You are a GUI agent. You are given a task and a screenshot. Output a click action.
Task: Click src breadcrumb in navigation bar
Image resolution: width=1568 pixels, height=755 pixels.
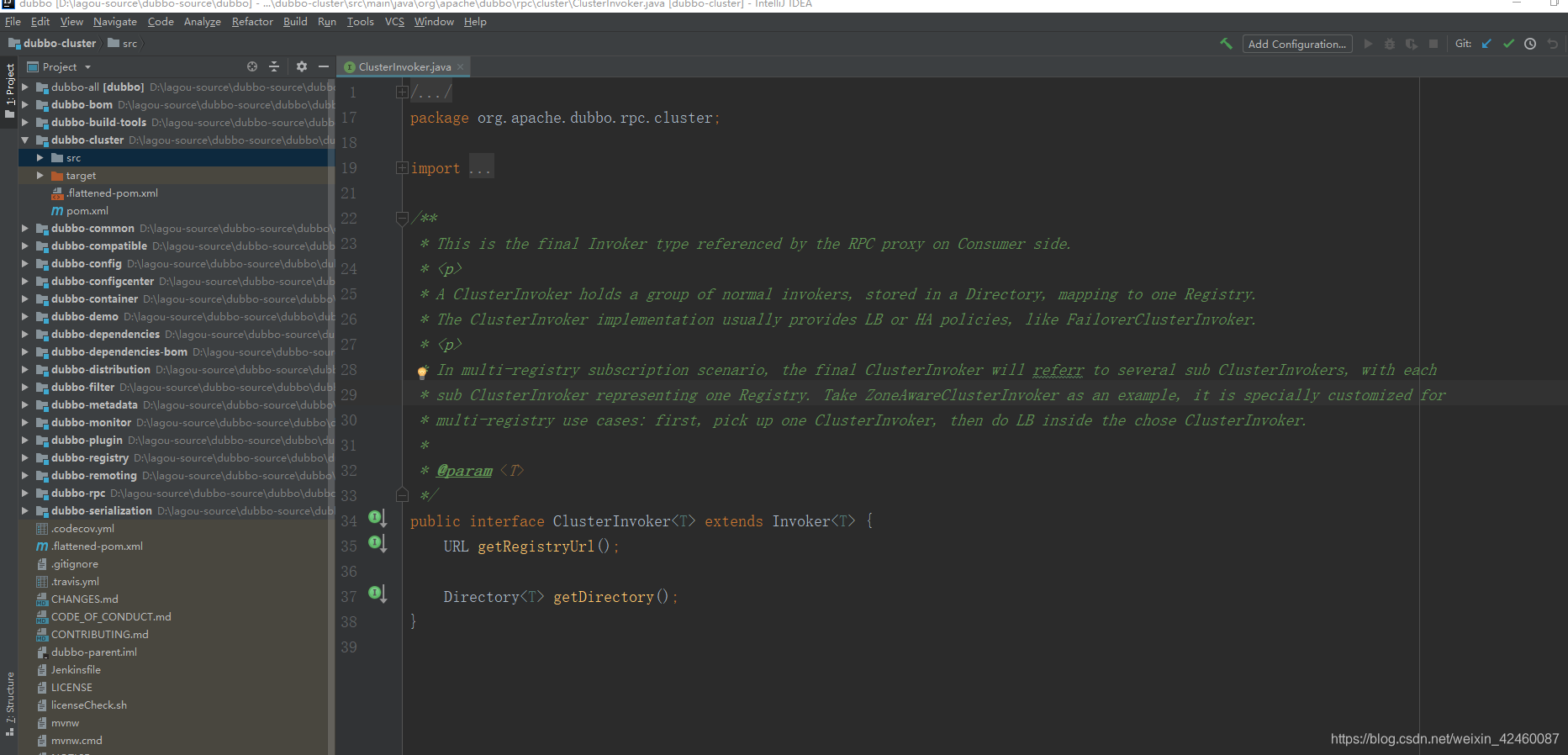point(123,43)
